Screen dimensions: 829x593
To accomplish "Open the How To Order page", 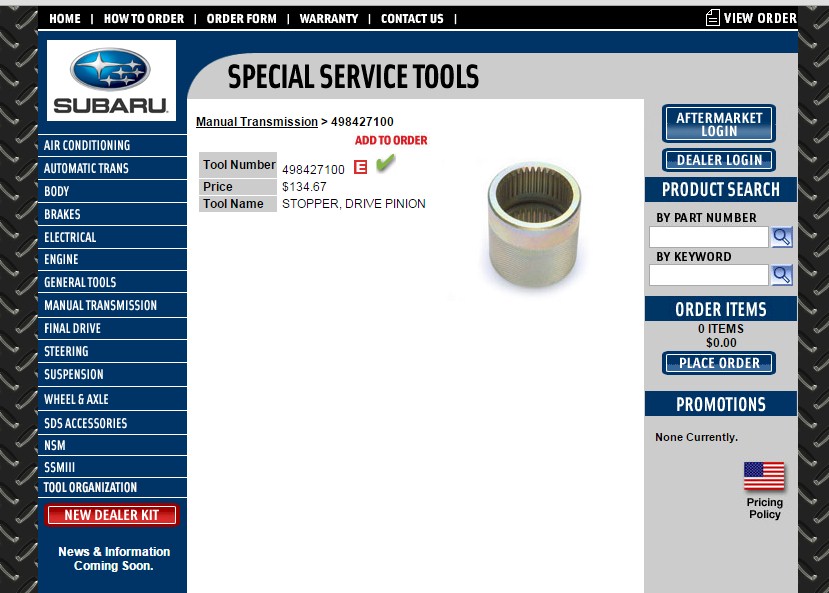I will coord(144,18).
